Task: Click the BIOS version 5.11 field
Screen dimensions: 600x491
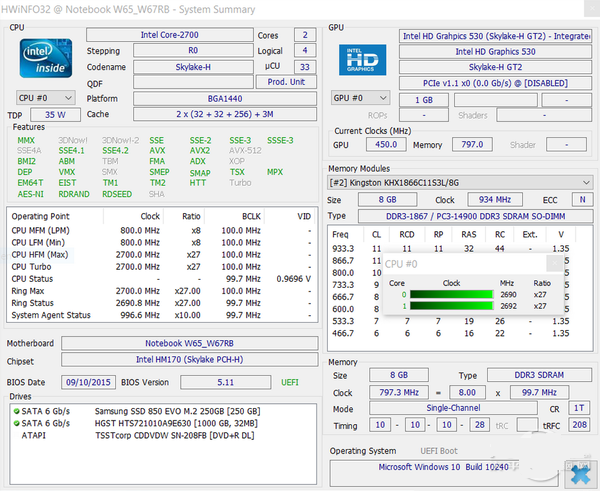Action: pos(225,382)
